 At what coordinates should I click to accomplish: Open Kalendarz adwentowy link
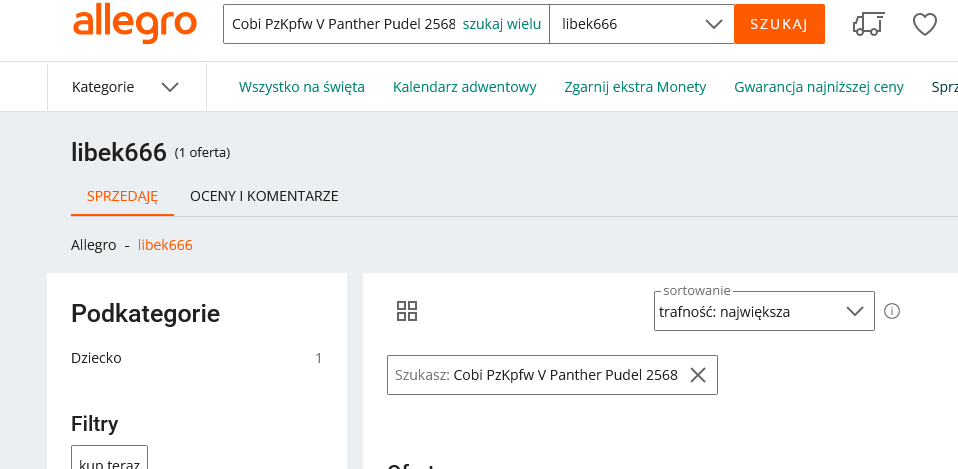(x=465, y=87)
